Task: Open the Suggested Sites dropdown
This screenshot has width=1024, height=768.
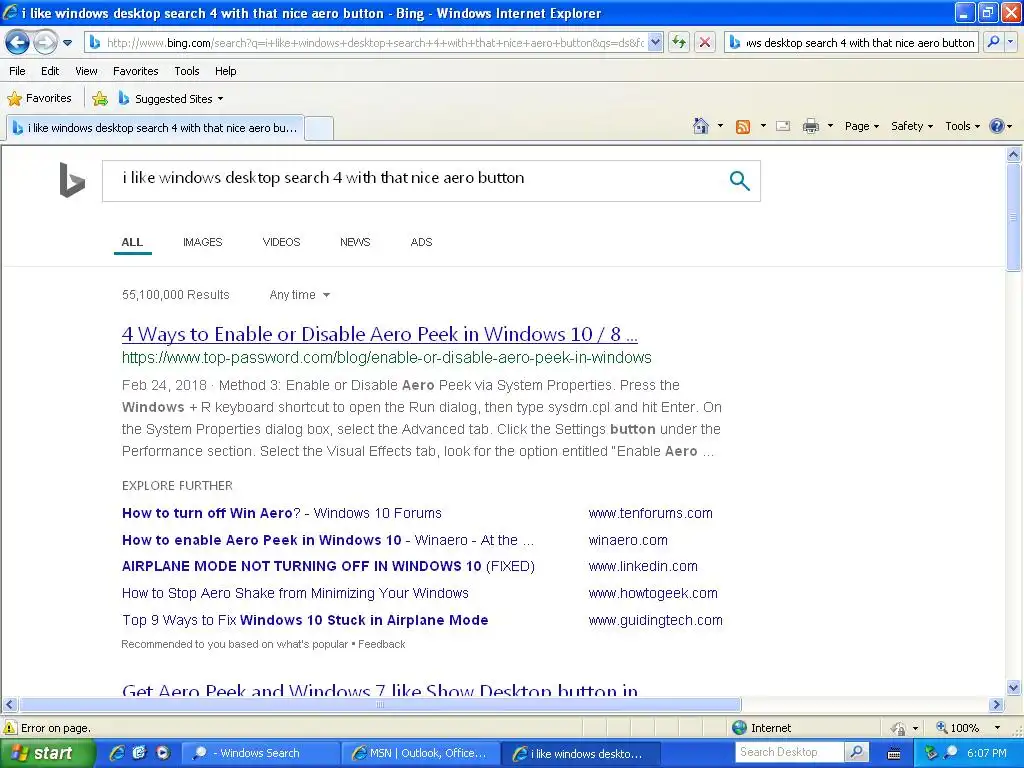Action: tap(170, 99)
